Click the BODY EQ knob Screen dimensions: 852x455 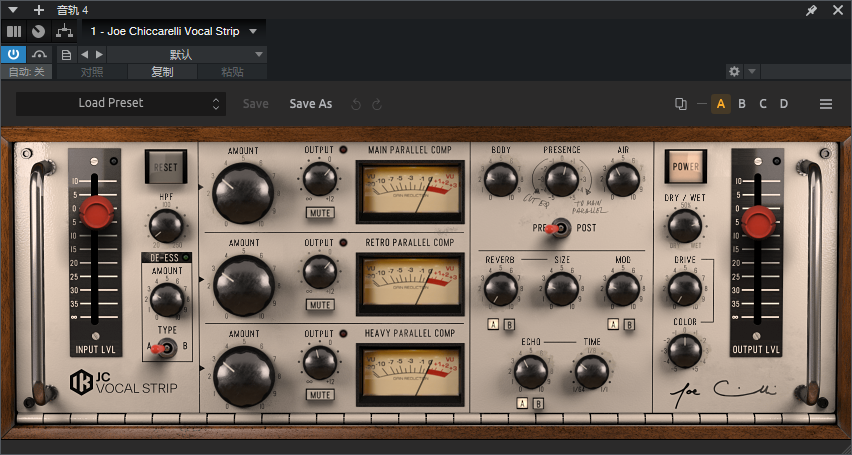(x=500, y=179)
